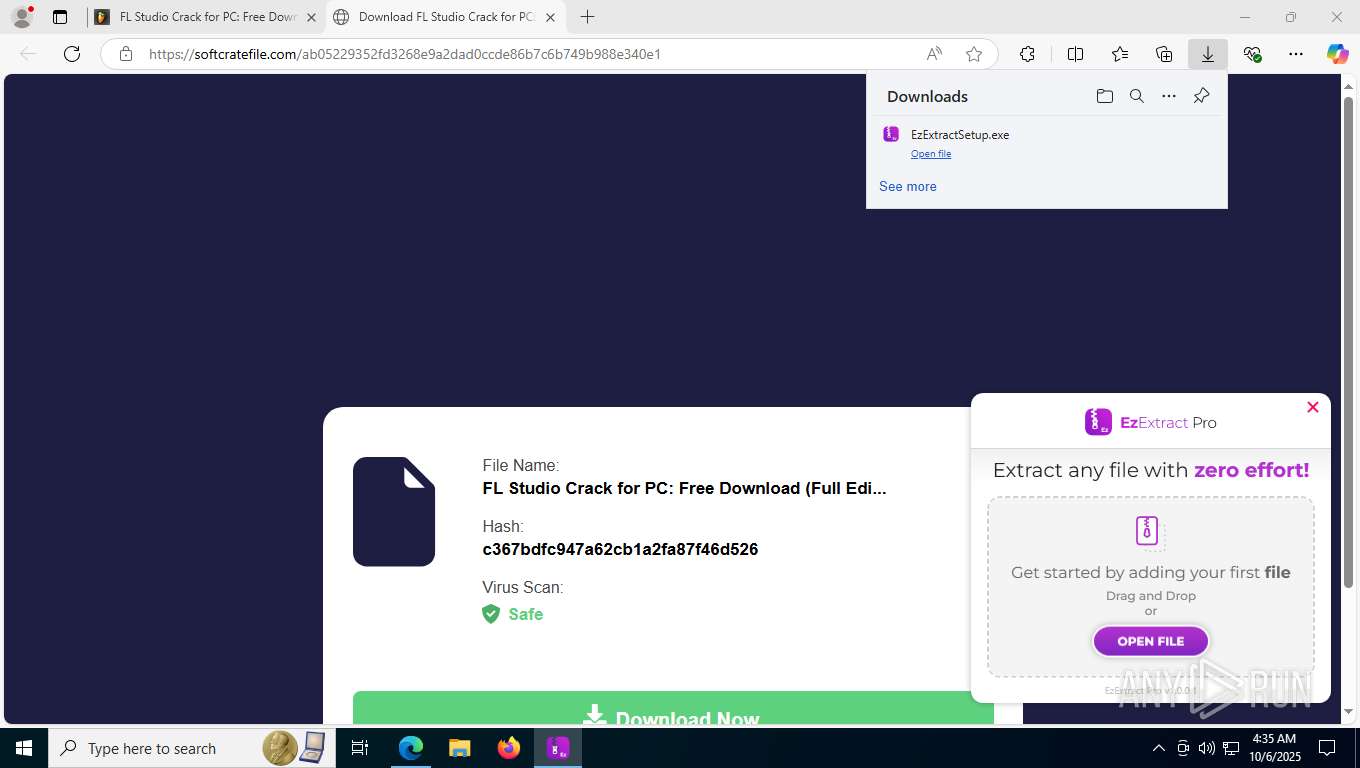The height and width of the screenshot is (768, 1360).
Task: Select EzExtractSetup.exe download entry
Action: point(1047,142)
